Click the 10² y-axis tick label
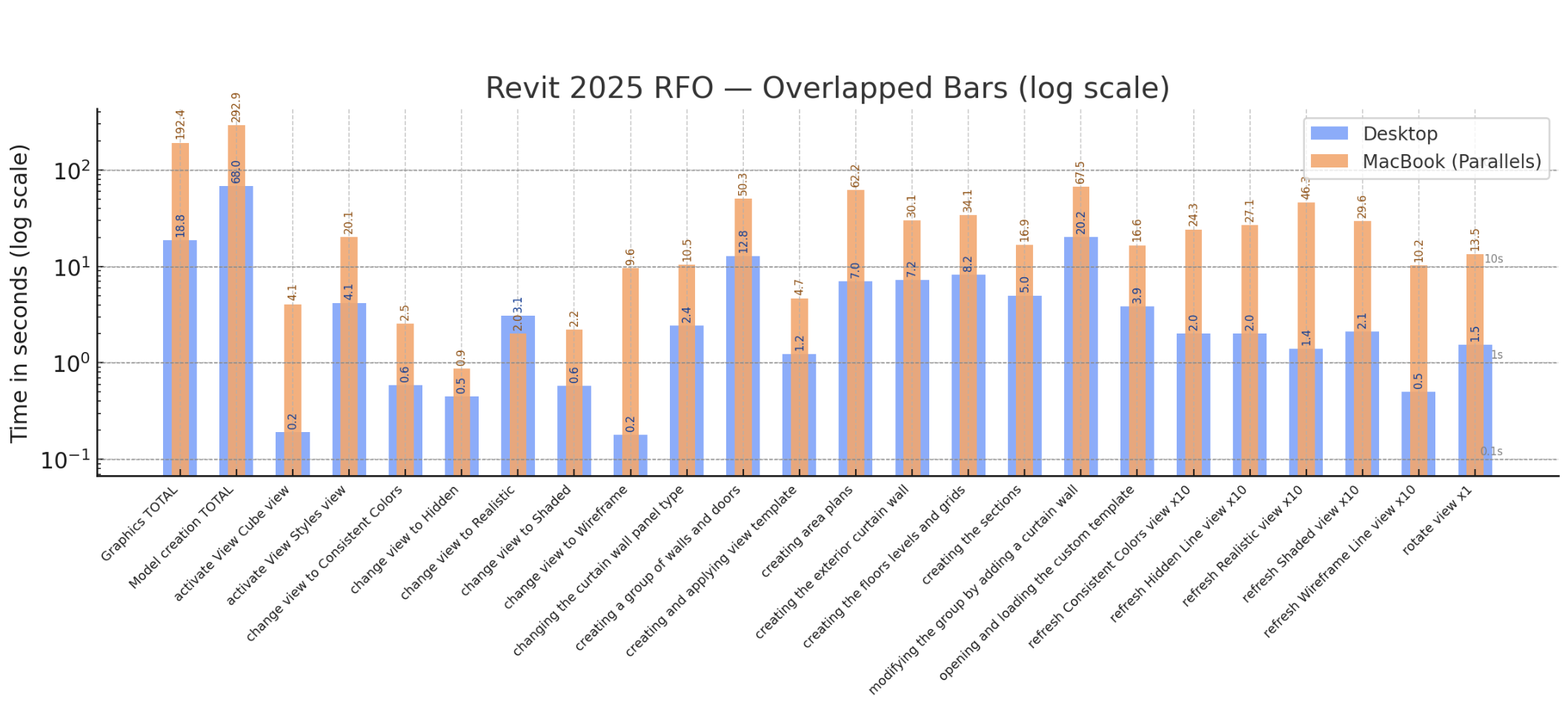 pos(71,171)
